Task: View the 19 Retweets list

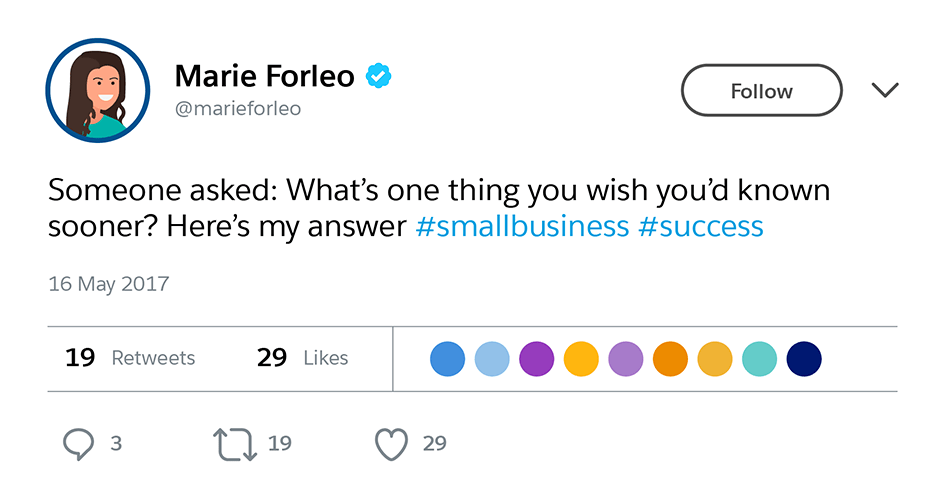Action: point(130,358)
